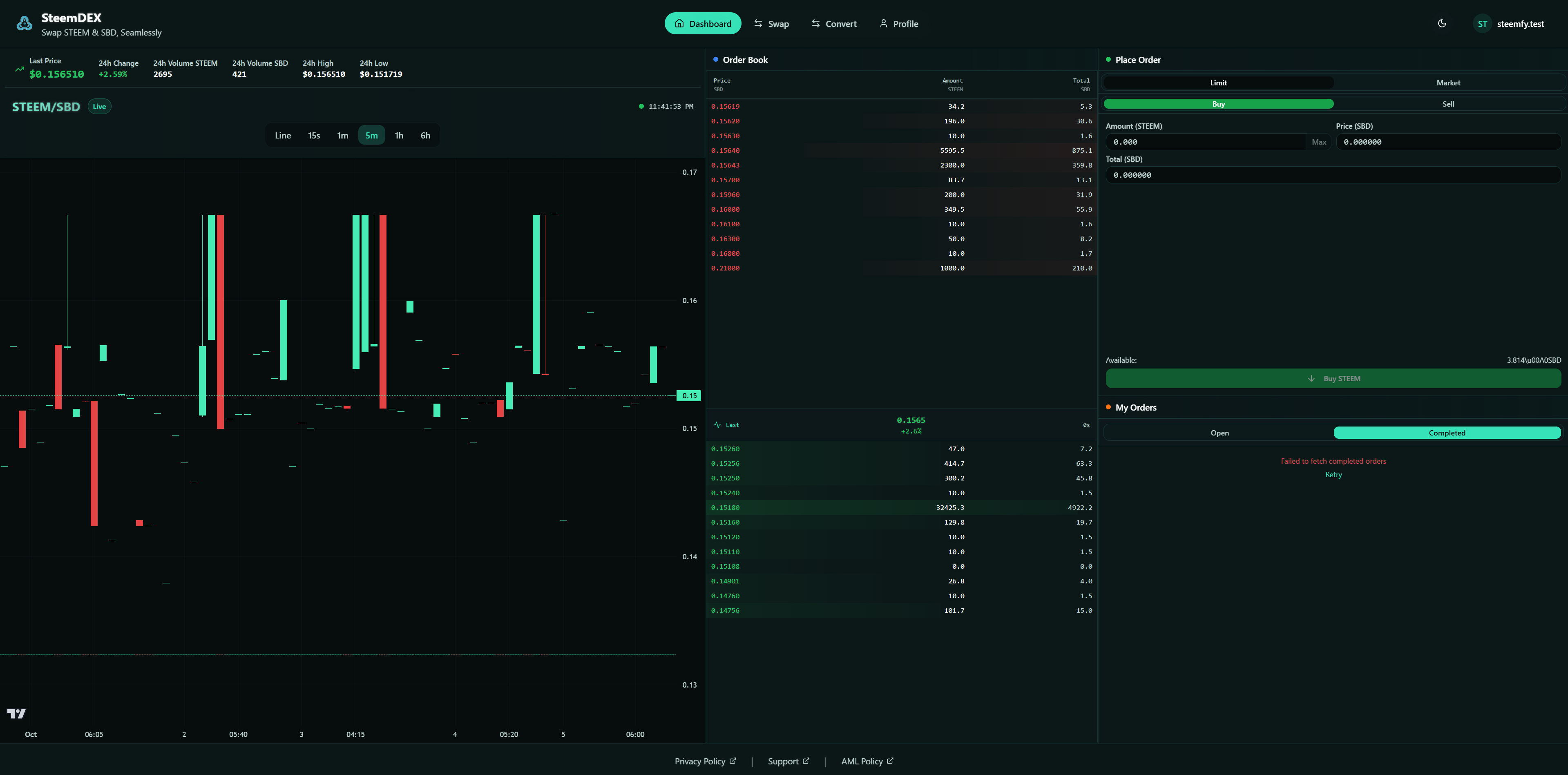Click the Support external link icon

(806, 761)
